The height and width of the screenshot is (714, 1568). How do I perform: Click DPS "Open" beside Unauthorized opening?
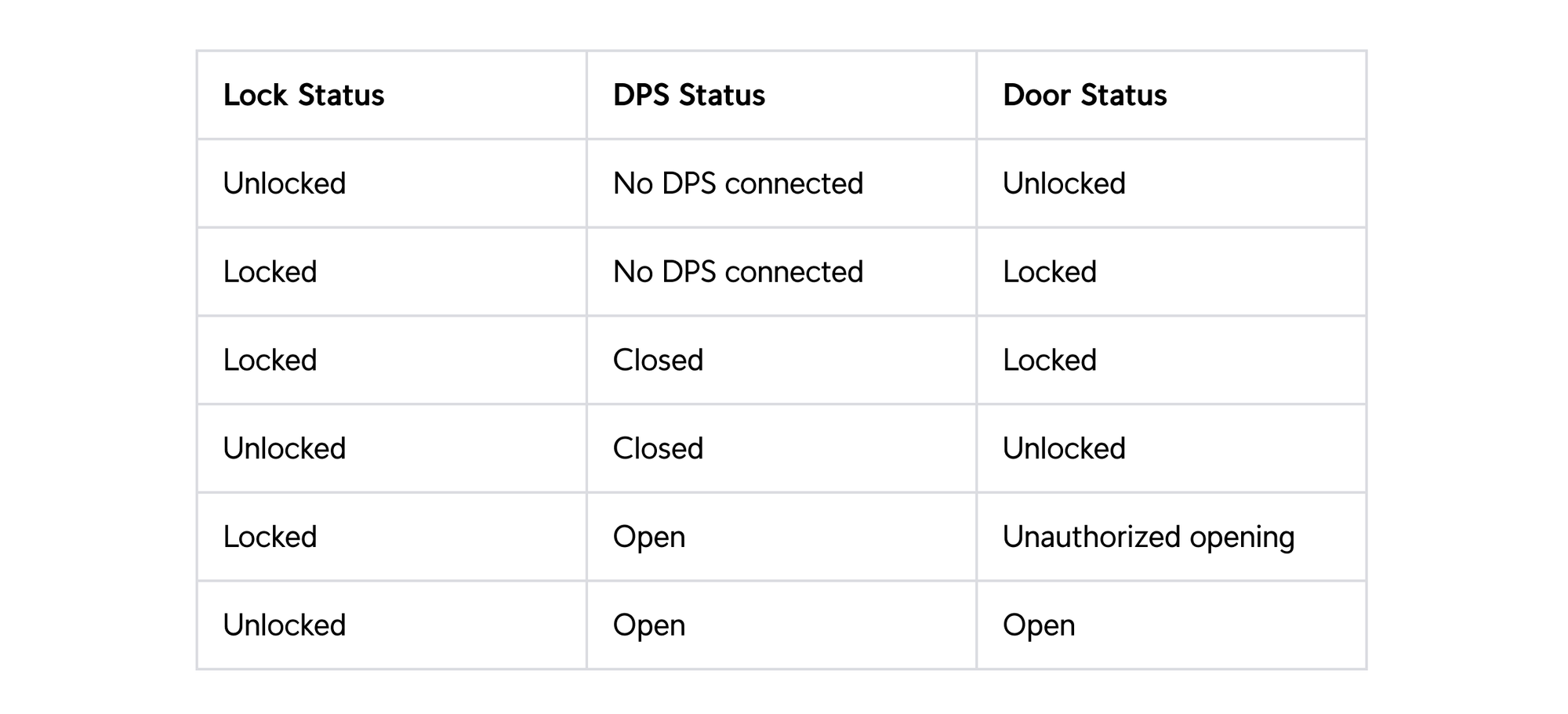(x=648, y=537)
